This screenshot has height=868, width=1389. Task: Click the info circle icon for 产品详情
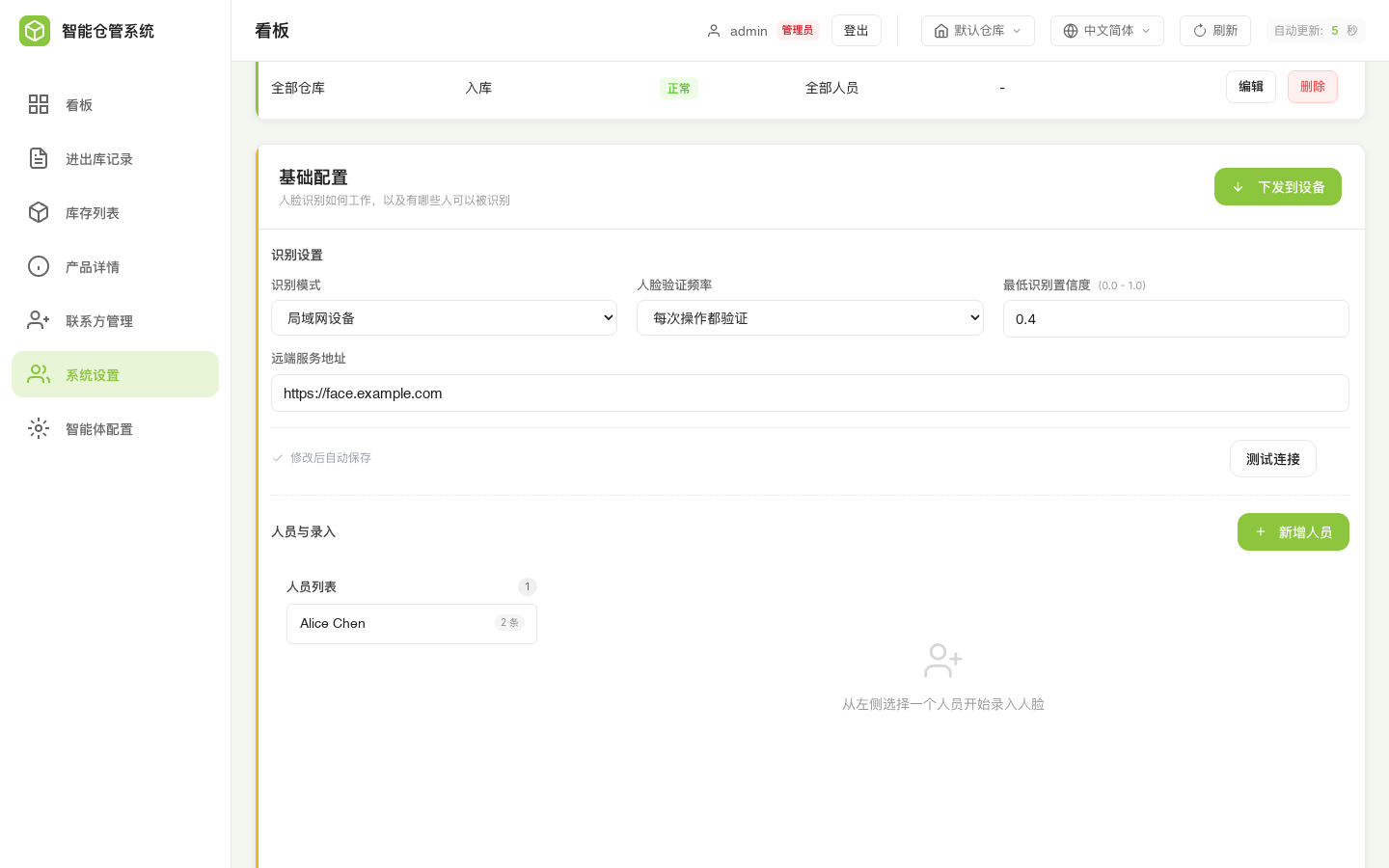click(x=39, y=266)
